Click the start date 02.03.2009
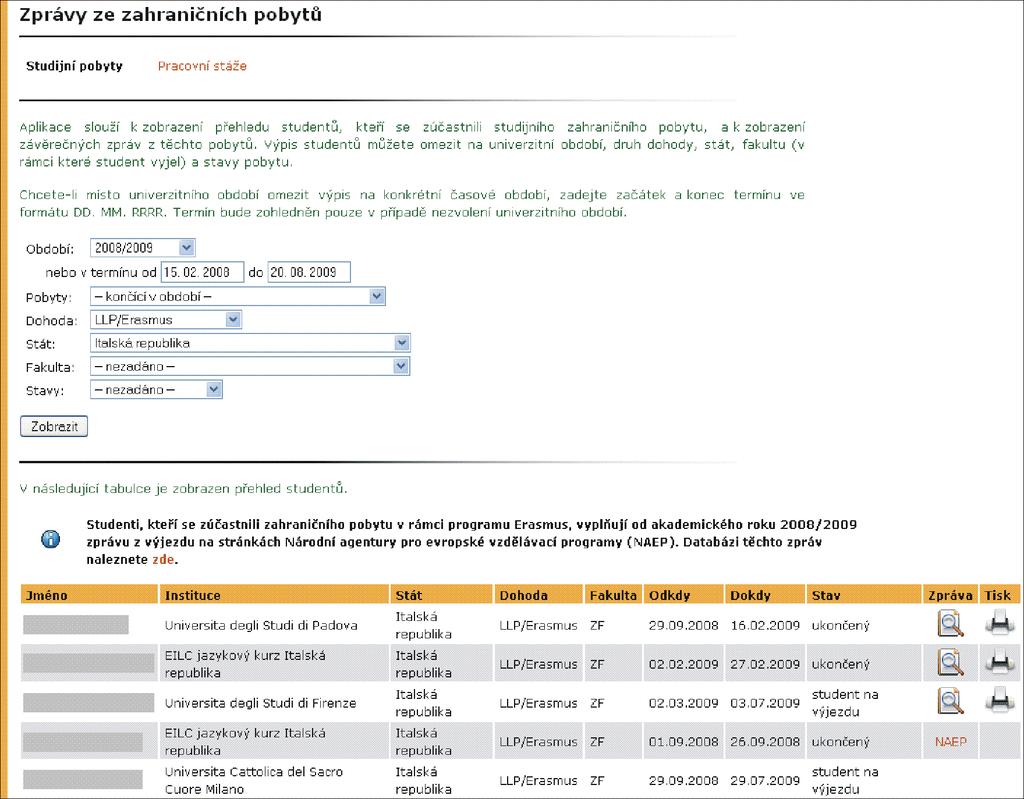This screenshot has width=1024, height=799. click(684, 703)
